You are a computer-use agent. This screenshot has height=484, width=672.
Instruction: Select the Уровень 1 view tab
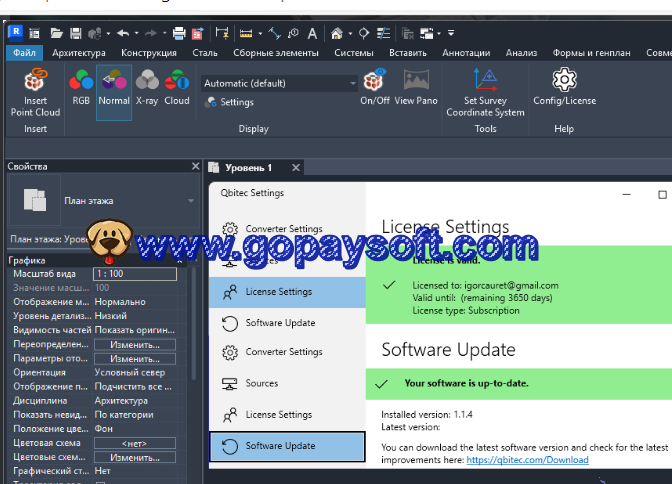(x=249, y=168)
